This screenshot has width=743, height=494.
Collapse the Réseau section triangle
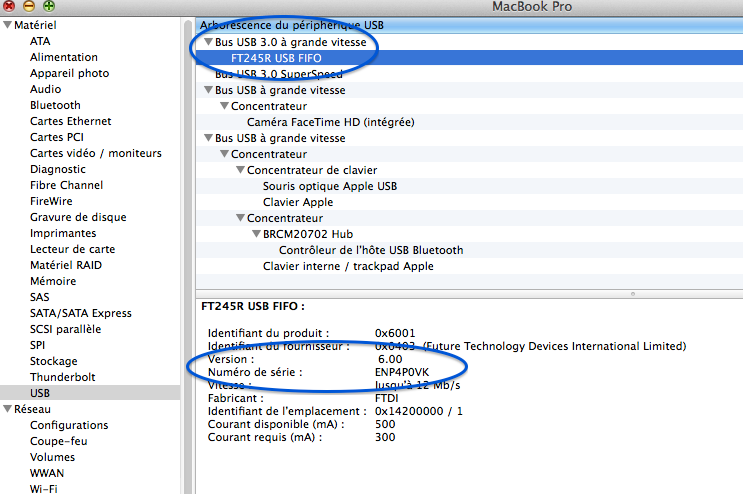[x=7, y=409]
